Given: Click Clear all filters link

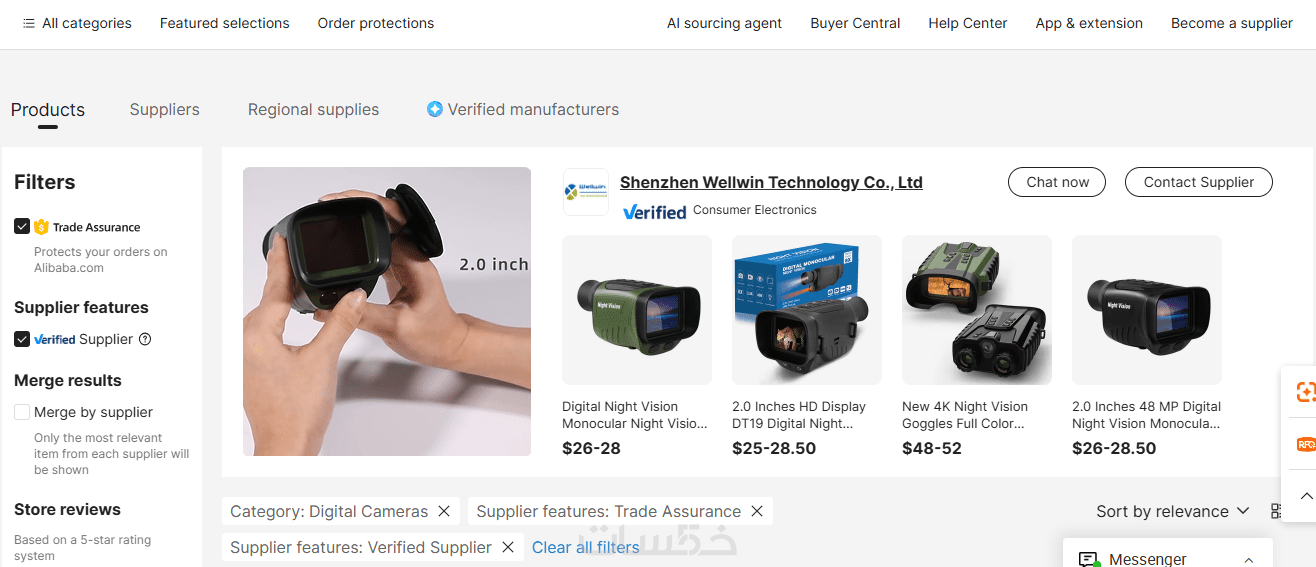Looking at the screenshot, I should point(586,547).
